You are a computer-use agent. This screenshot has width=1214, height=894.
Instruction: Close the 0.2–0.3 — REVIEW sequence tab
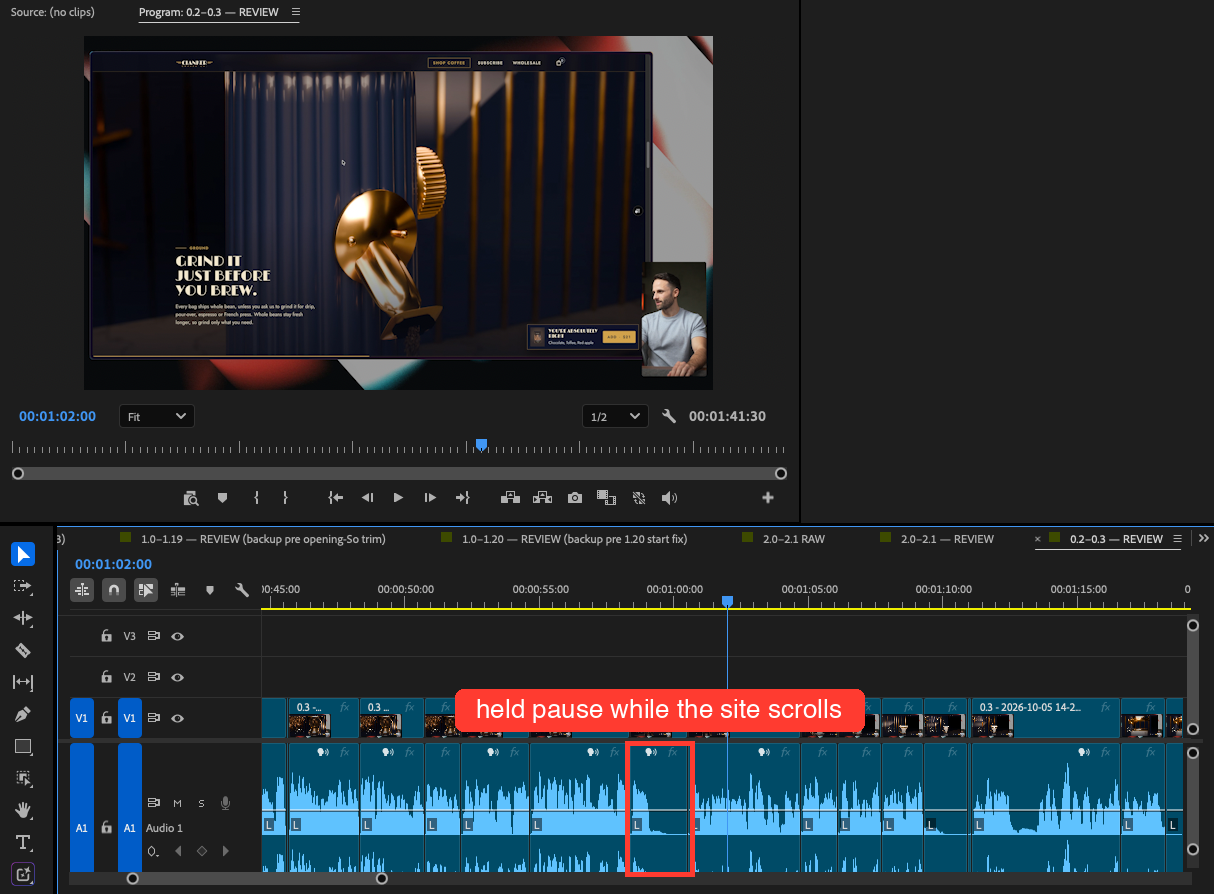click(x=1037, y=539)
